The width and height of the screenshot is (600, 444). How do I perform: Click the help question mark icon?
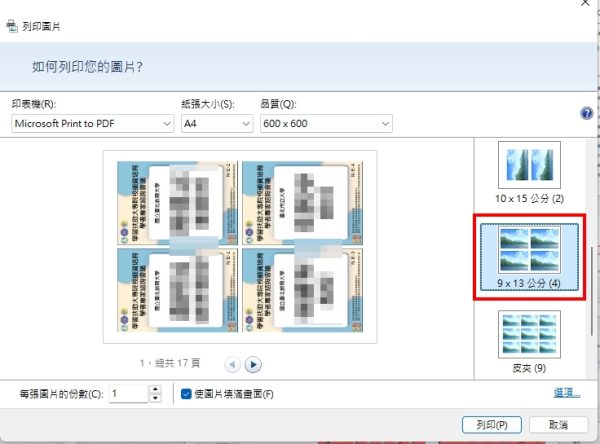[x=587, y=114]
